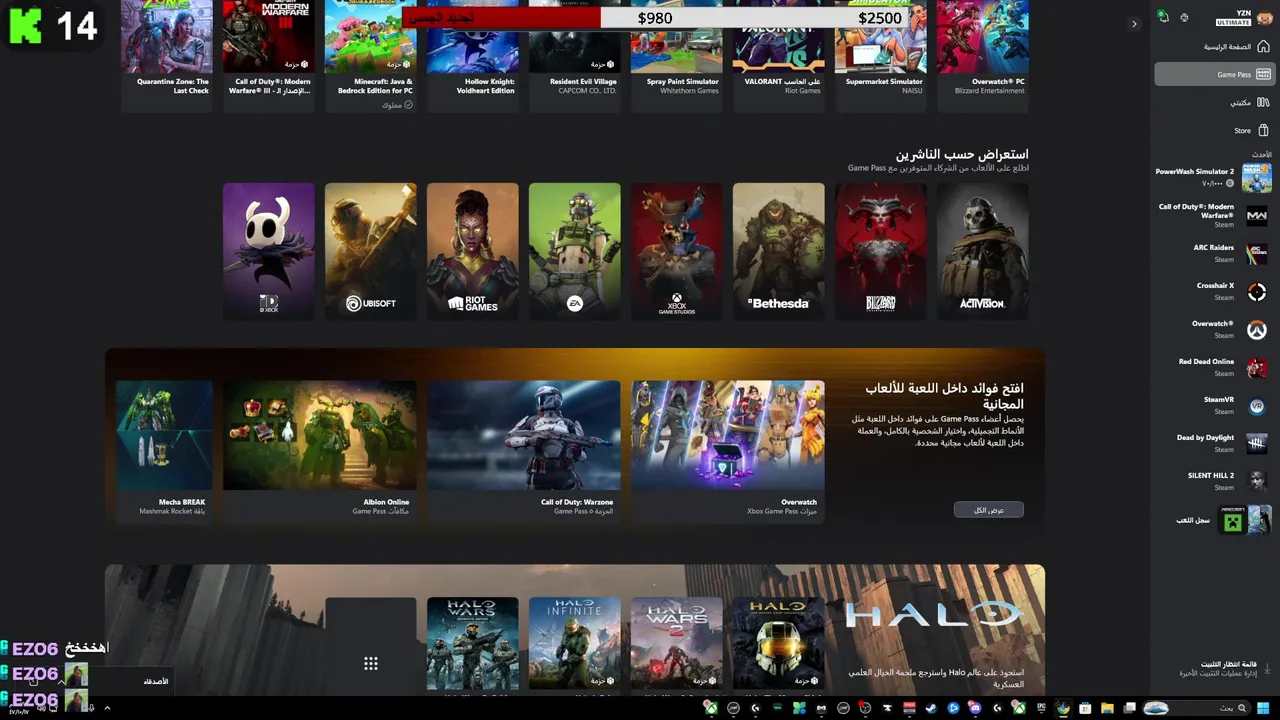Open the YZN profile avatar
This screenshot has width=1280, height=720.
pyautogui.click(x=1265, y=18)
